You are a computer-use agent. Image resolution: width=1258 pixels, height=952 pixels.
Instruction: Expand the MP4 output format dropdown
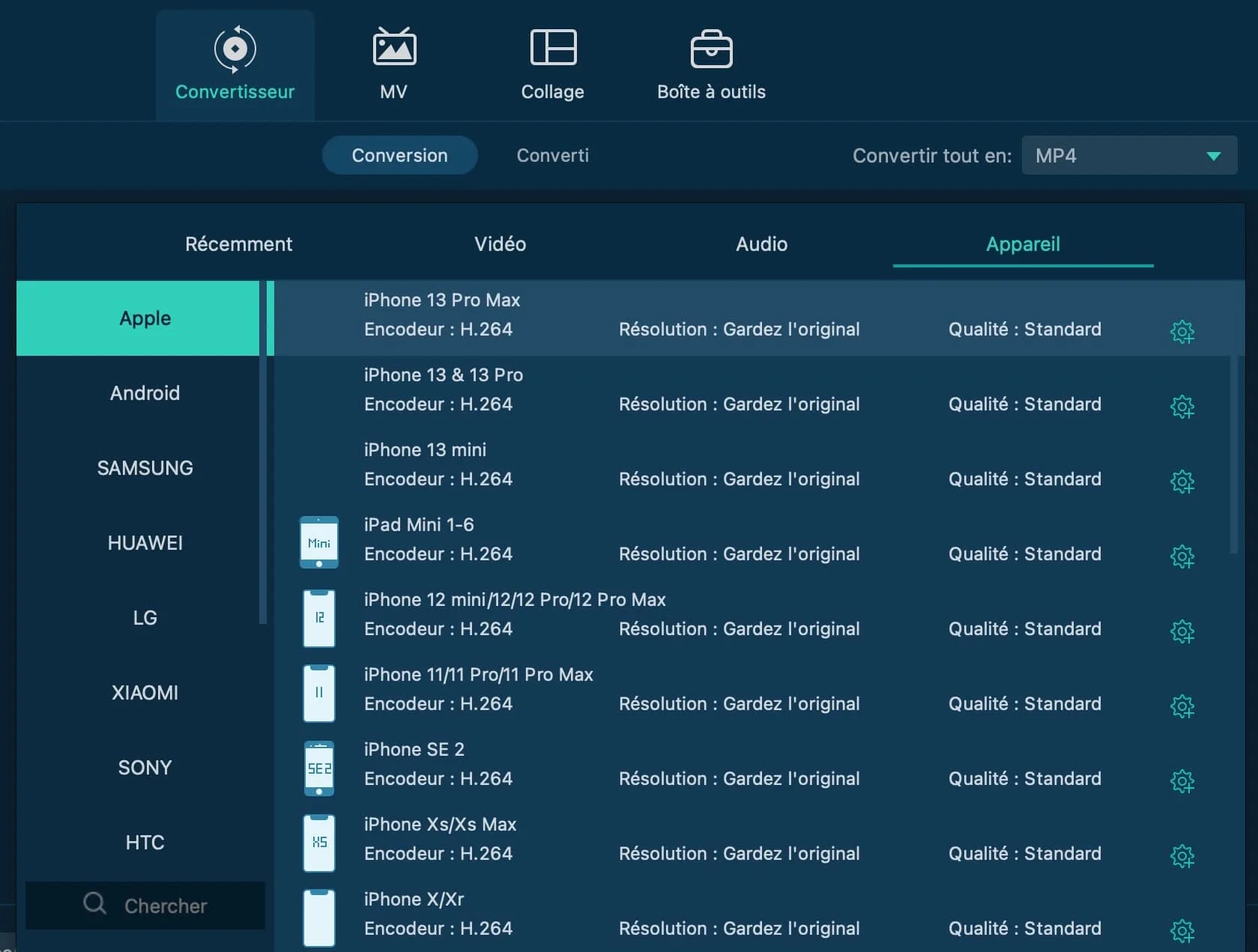1129,155
